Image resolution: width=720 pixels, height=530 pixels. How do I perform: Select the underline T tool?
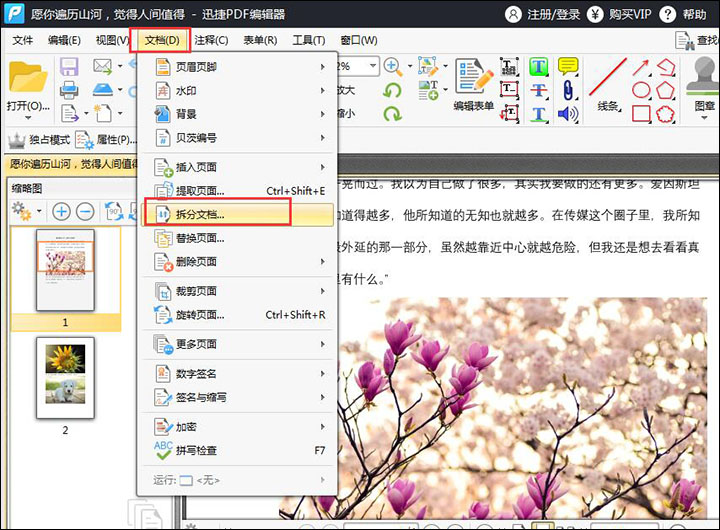point(538,114)
